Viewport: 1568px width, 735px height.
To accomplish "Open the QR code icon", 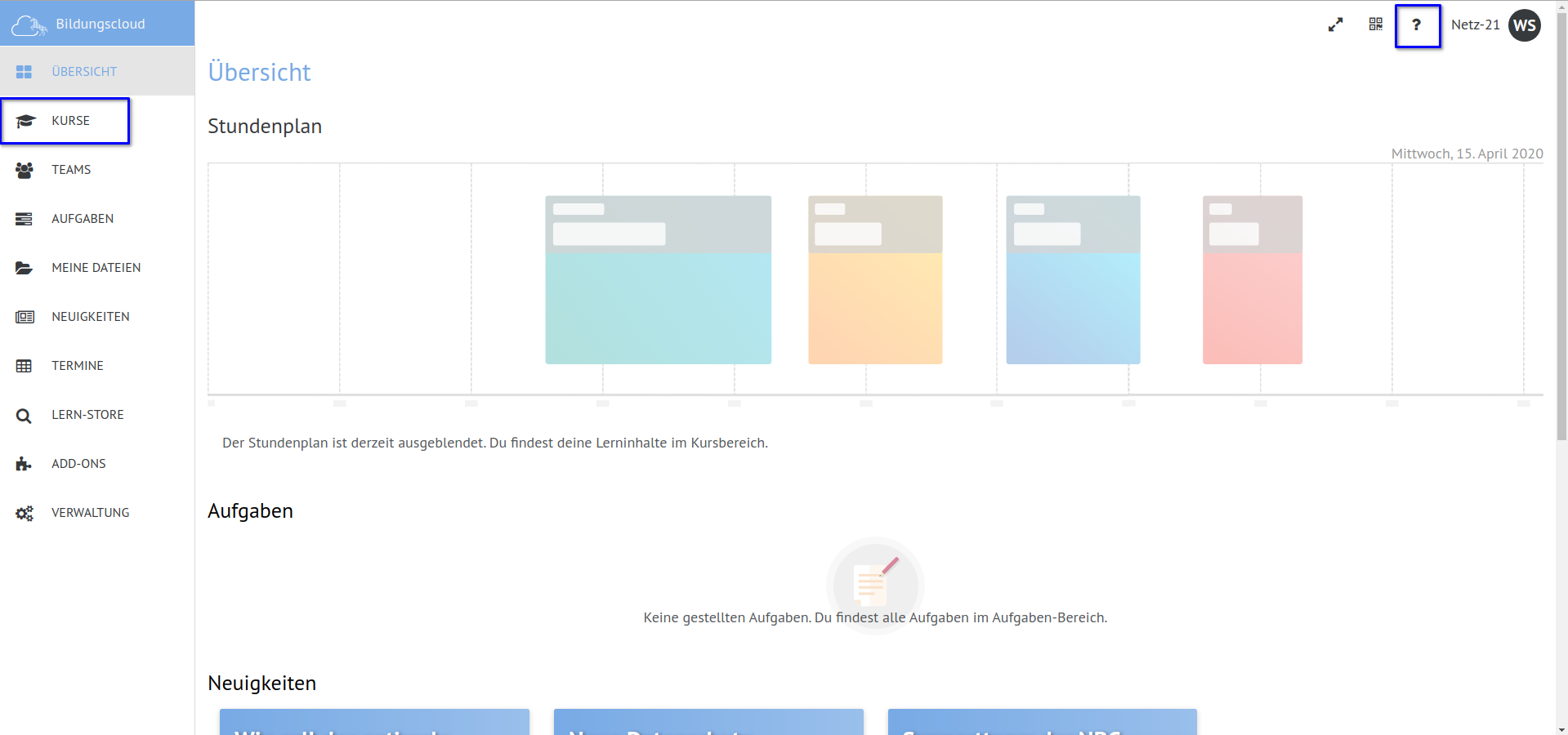I will point(1376,24).
